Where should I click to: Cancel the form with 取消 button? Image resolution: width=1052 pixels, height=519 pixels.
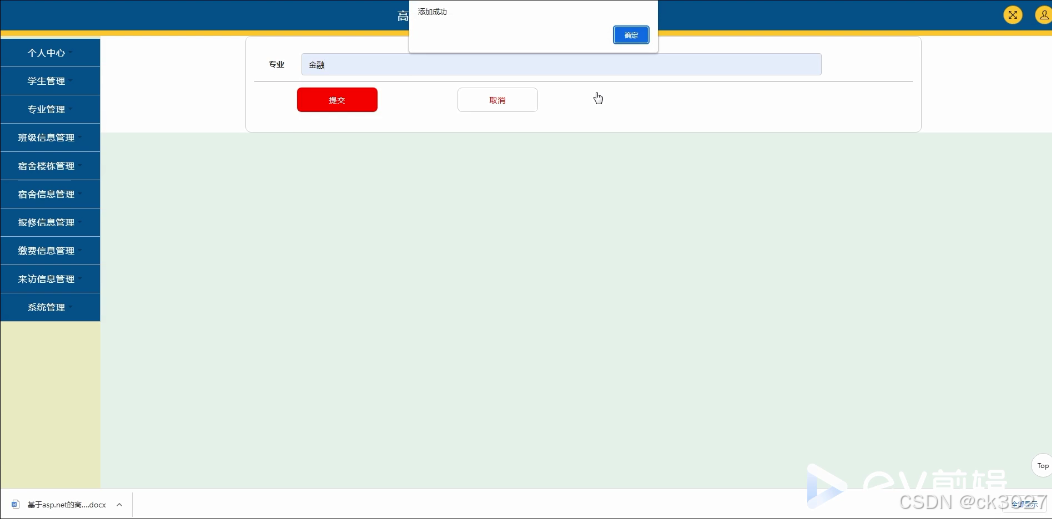click(497, 100)
